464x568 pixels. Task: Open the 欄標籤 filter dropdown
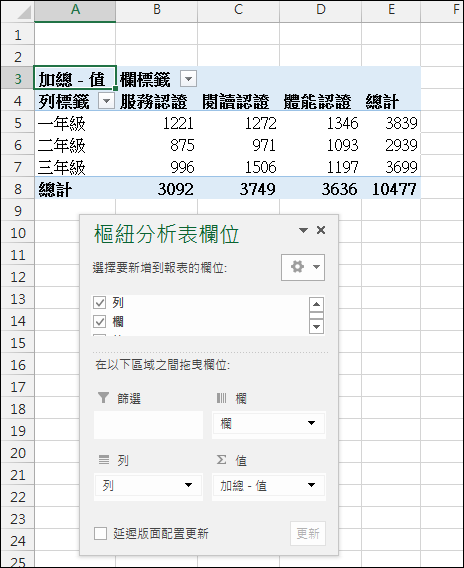188,79
